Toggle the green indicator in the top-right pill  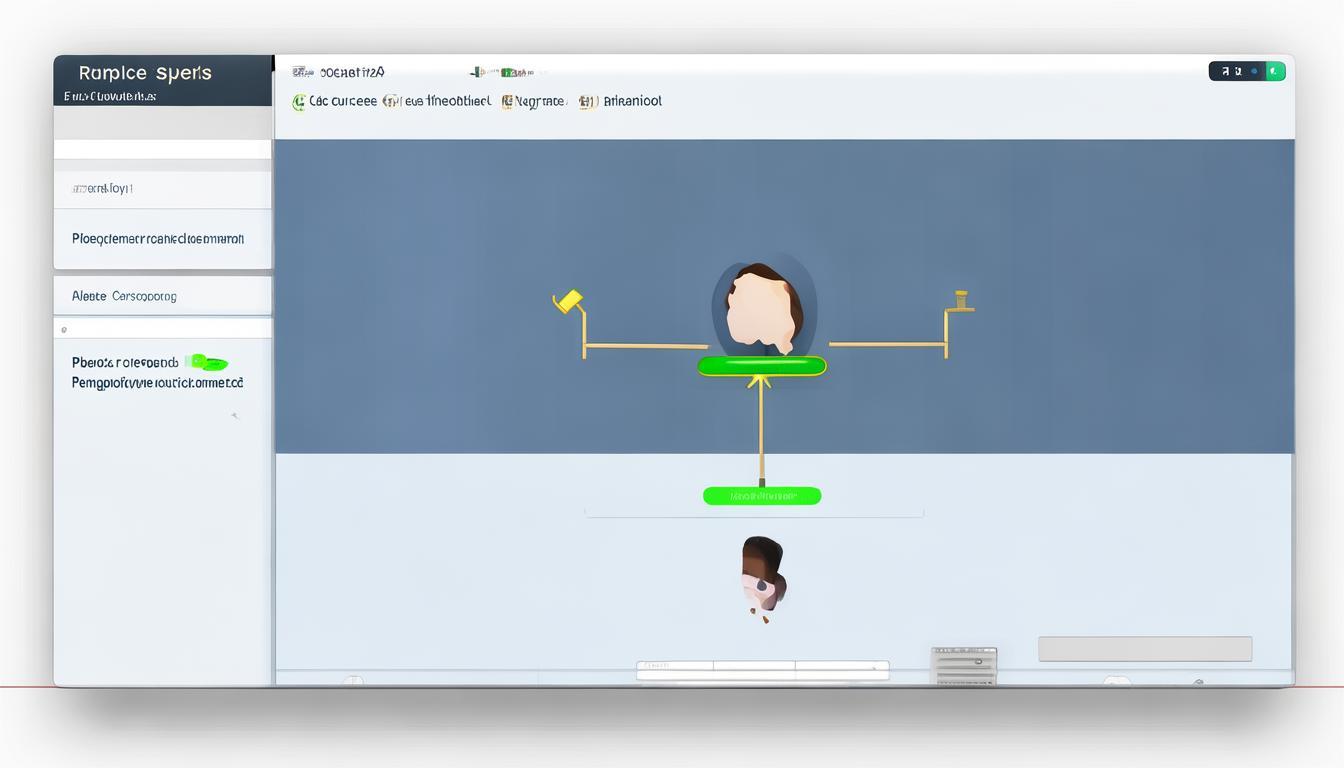point(1275,71)
